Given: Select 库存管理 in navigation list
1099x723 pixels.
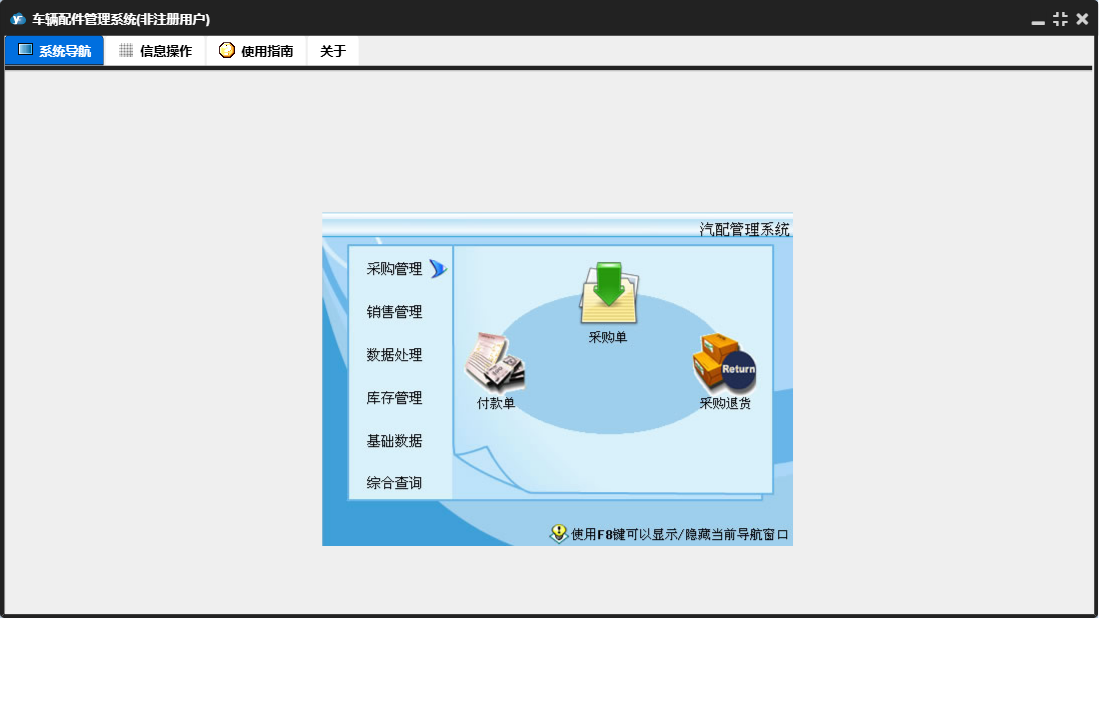Looking at the screenshot, I should 395,398.
